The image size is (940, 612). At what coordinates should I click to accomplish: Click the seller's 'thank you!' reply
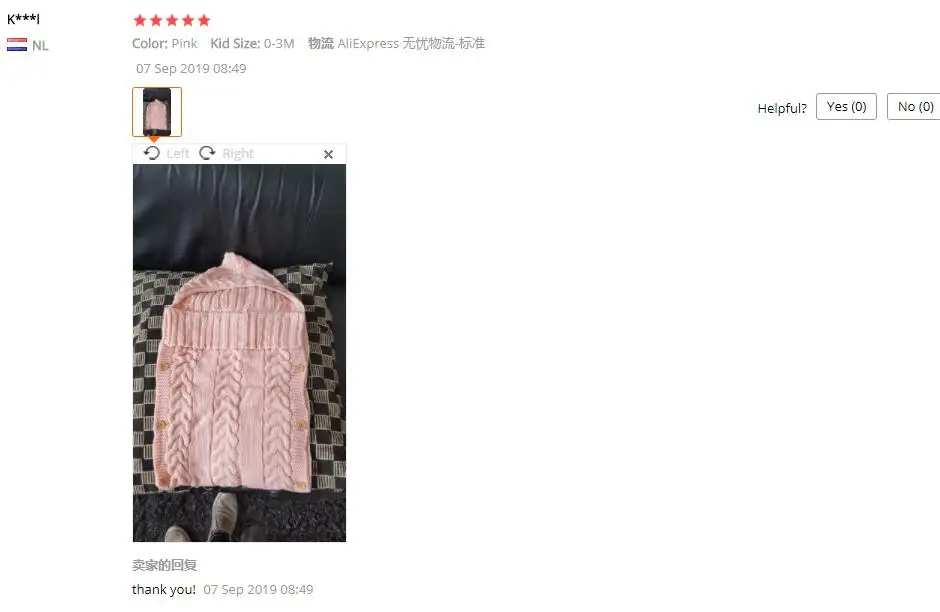click(164, 589)
